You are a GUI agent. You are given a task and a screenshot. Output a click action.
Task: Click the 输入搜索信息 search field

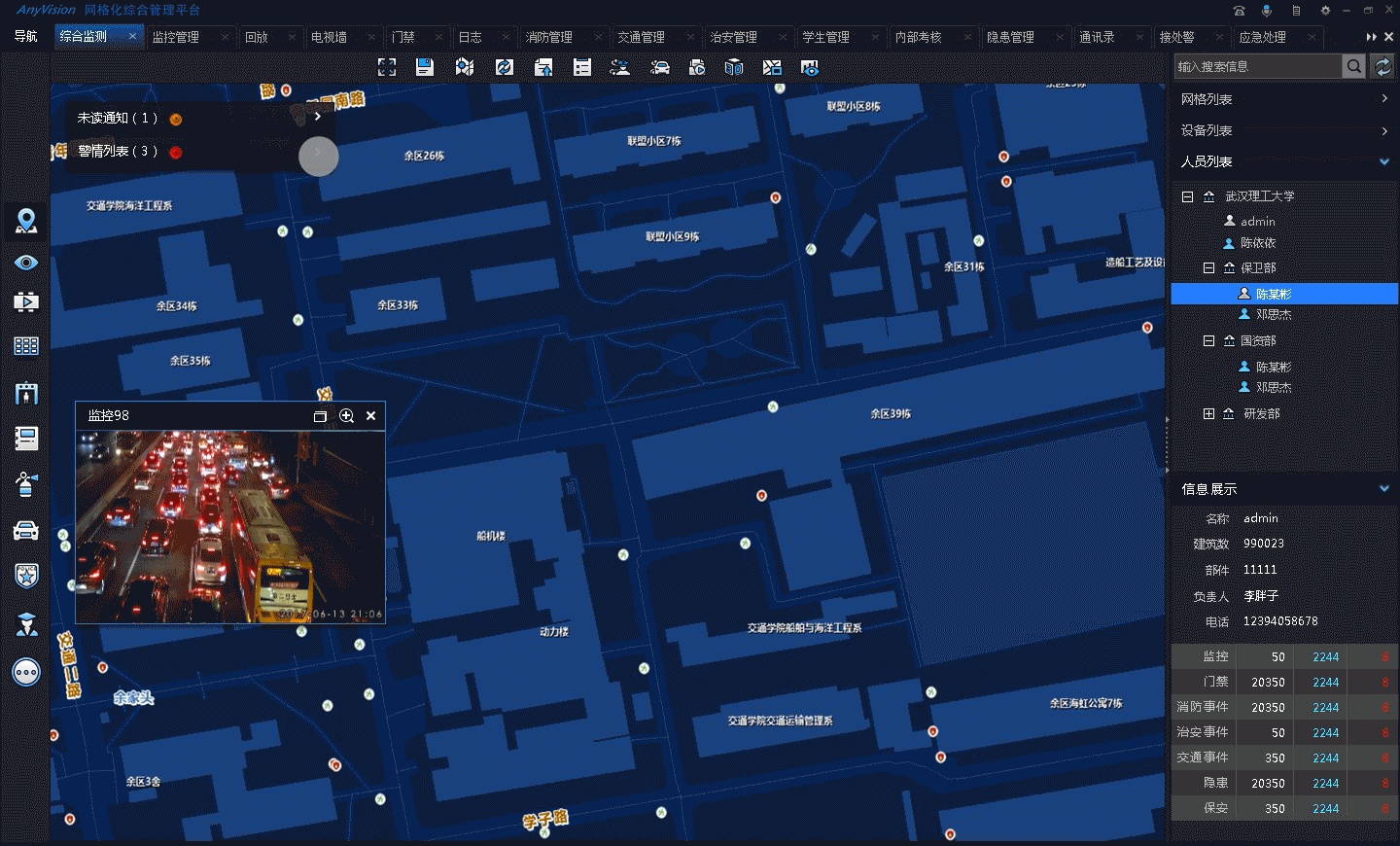[1258, 66]
